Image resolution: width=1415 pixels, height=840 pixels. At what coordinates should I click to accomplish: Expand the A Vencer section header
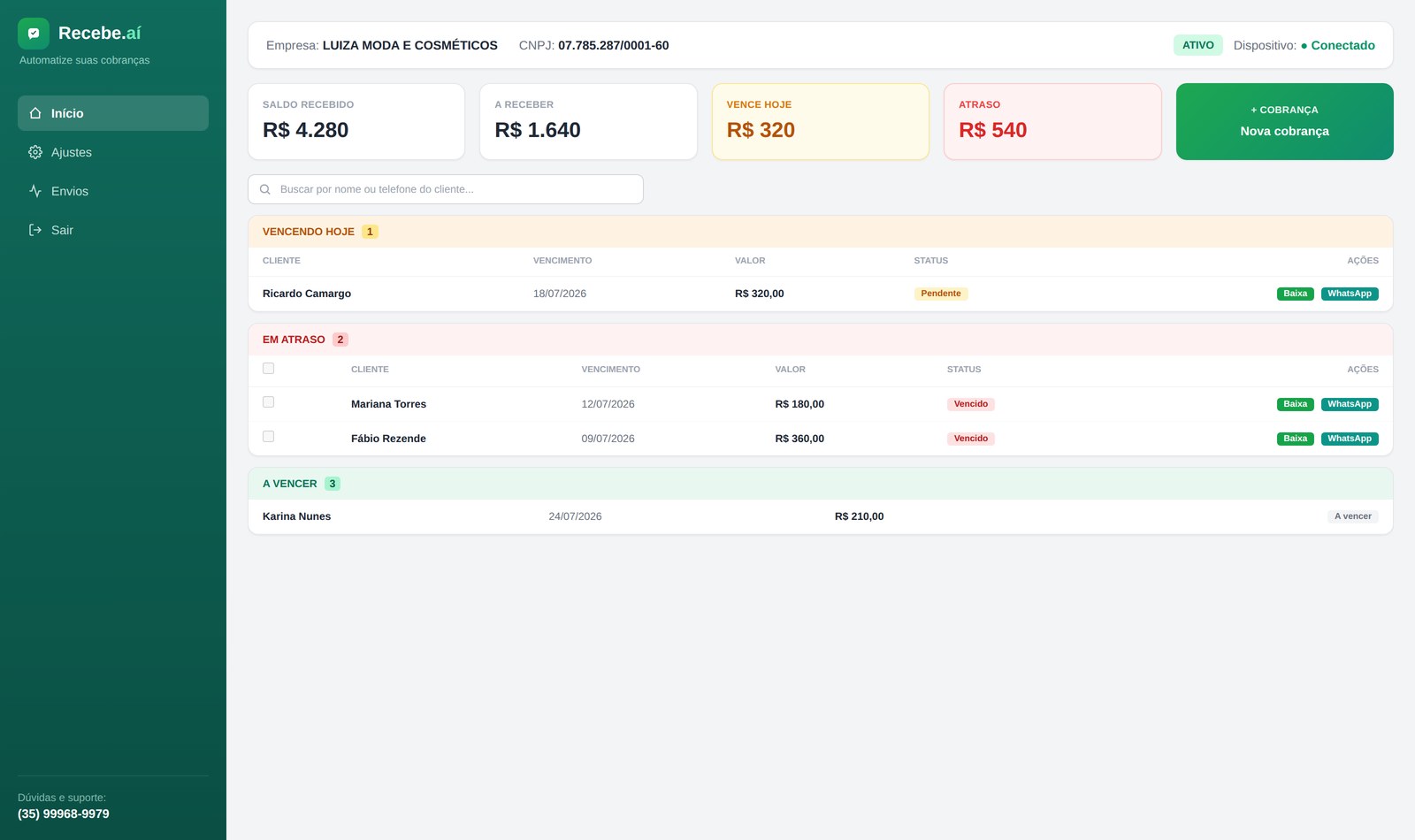(x=821, y=484)
